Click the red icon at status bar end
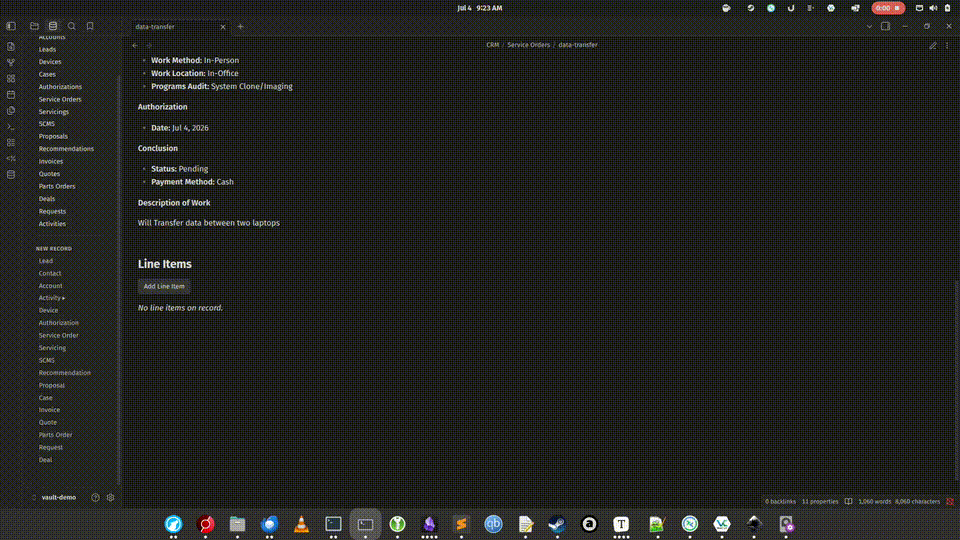This screenshot has height=540, width=960. 950,501
